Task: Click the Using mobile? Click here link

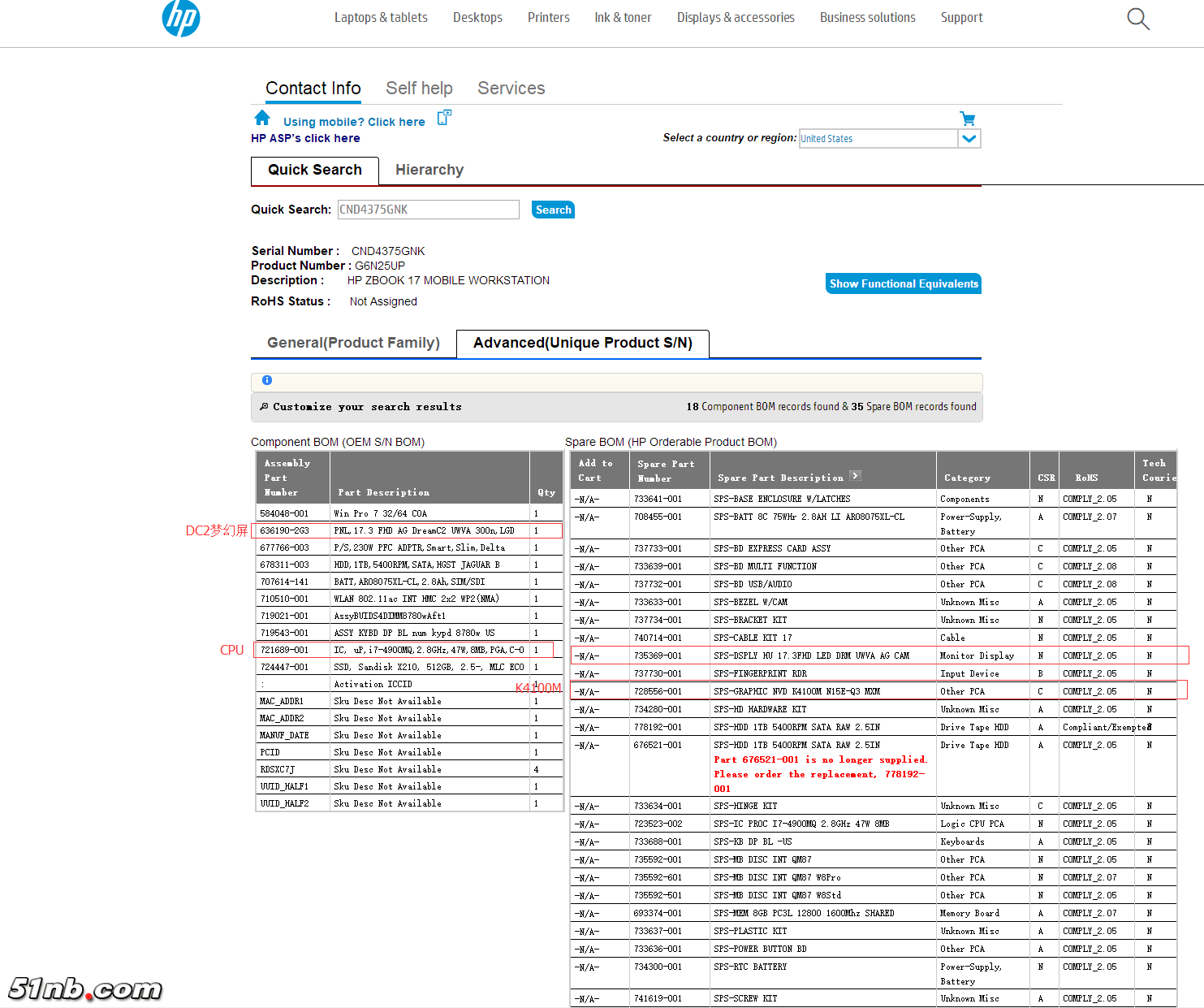Action: pyautogui.click(x=354, y=122)
